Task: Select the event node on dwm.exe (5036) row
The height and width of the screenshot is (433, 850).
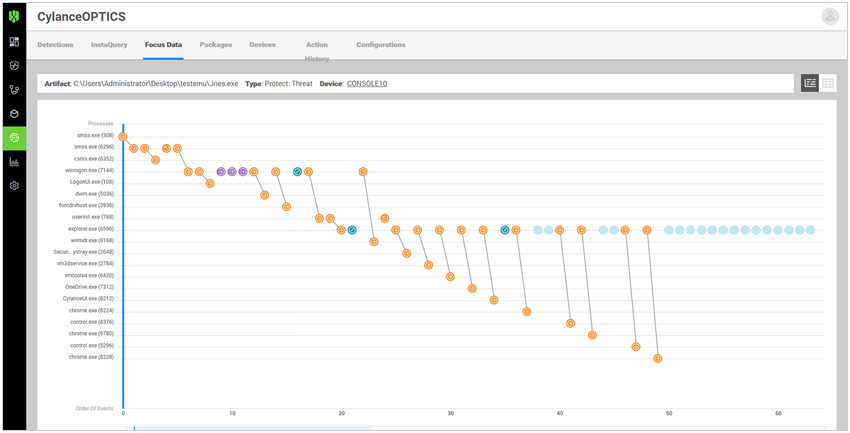Action: click(265, 195)
